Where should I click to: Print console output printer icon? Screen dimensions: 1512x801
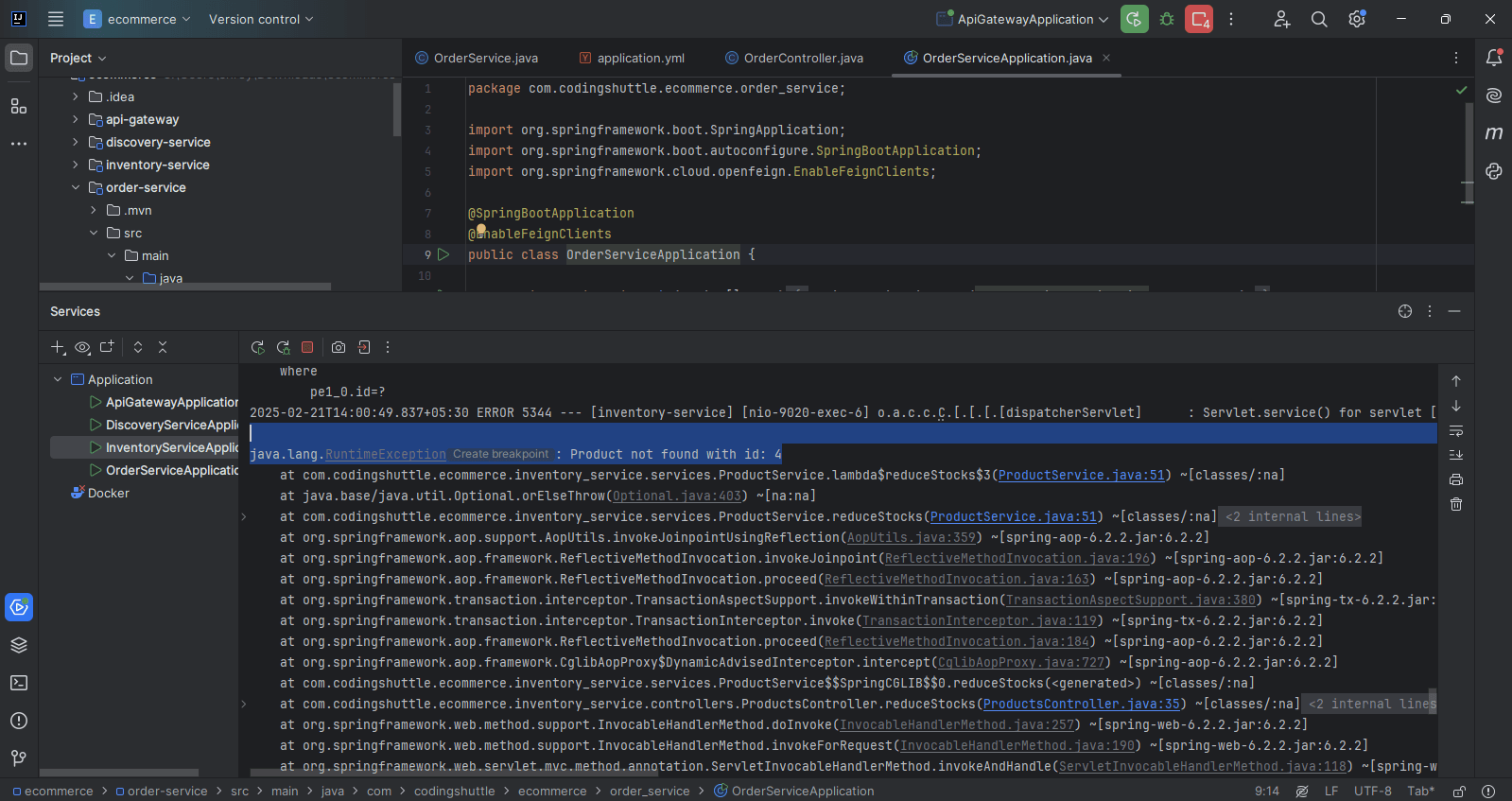coord(1456,479)
